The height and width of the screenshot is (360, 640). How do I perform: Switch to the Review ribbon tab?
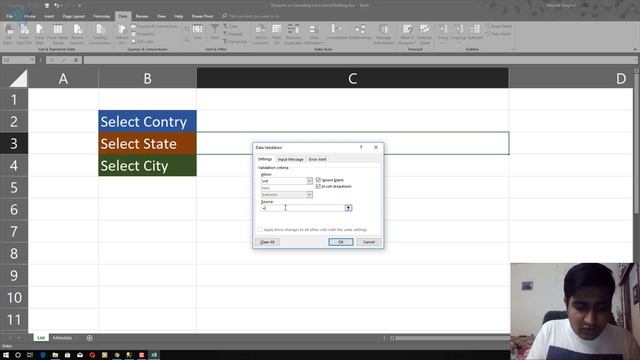[x=142, y=16]
